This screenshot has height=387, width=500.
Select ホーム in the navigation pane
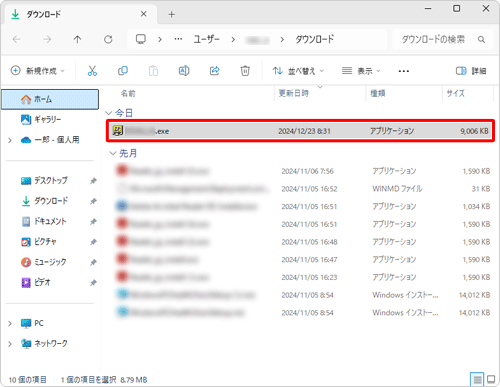[x=50, y=99]
